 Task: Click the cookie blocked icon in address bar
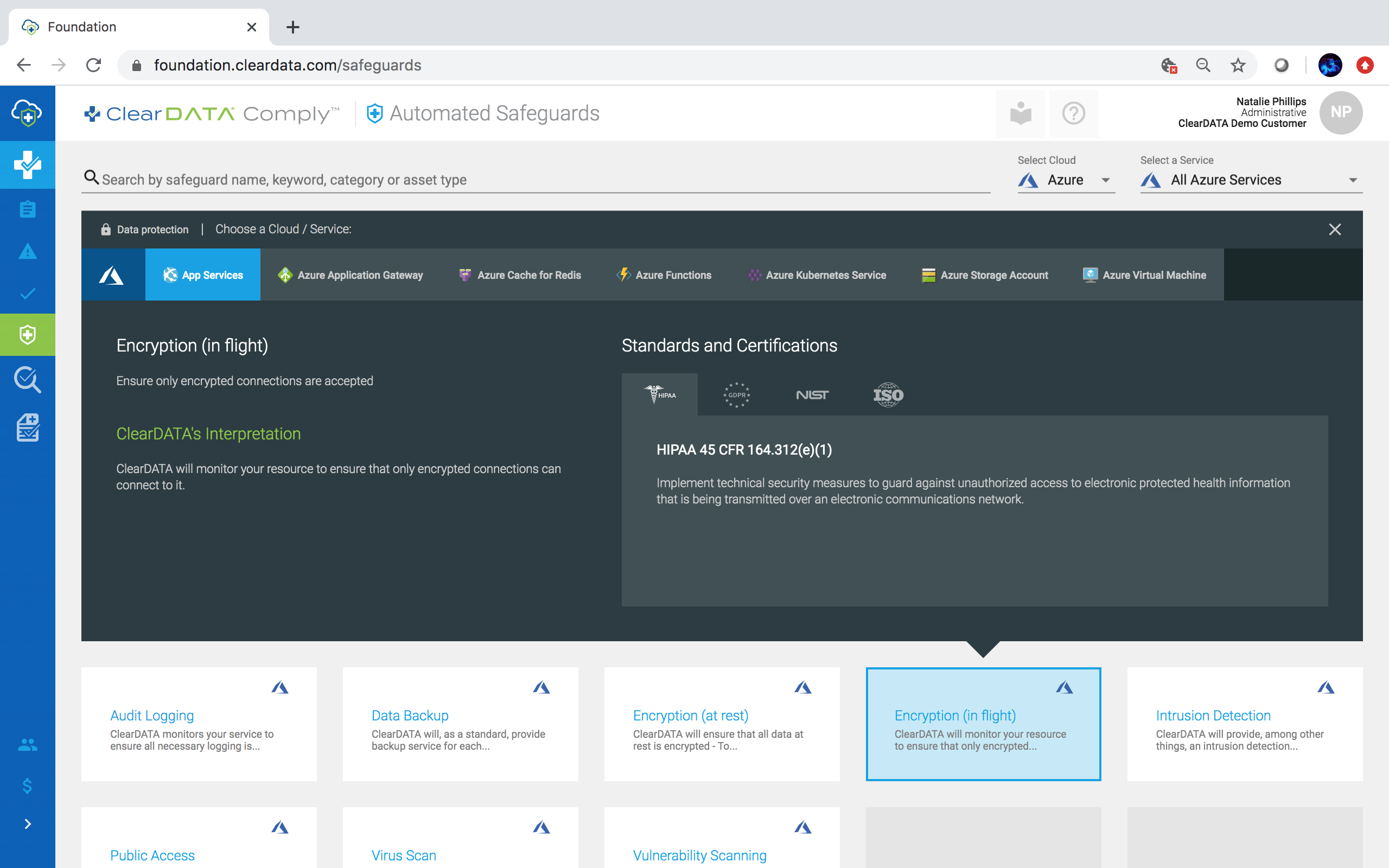coord(1169,65)
